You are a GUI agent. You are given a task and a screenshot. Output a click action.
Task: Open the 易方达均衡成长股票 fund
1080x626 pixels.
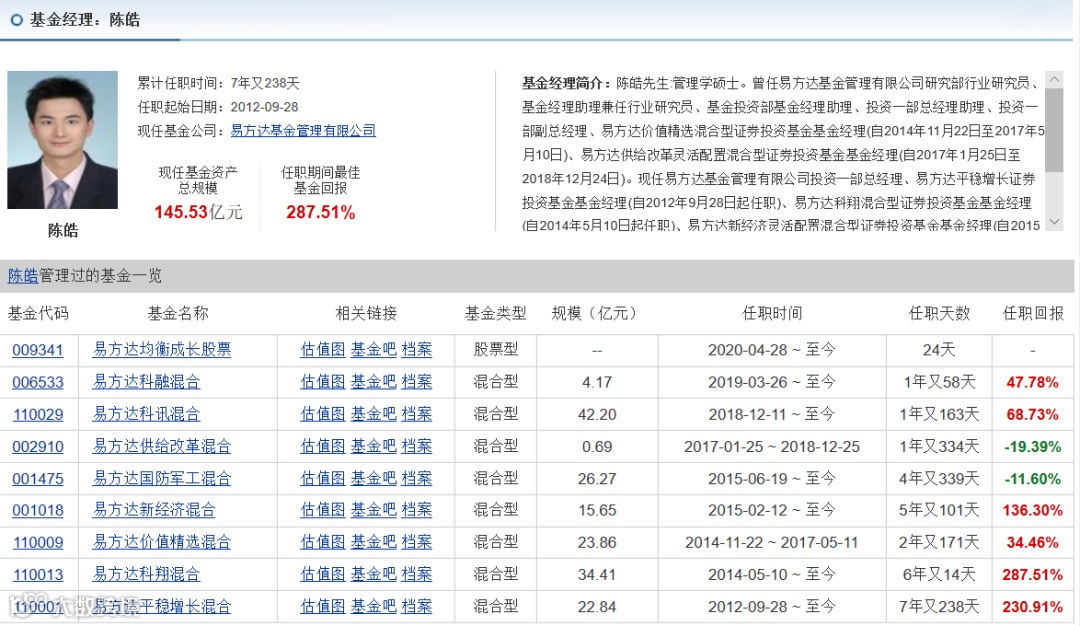[x=162, y=349]
